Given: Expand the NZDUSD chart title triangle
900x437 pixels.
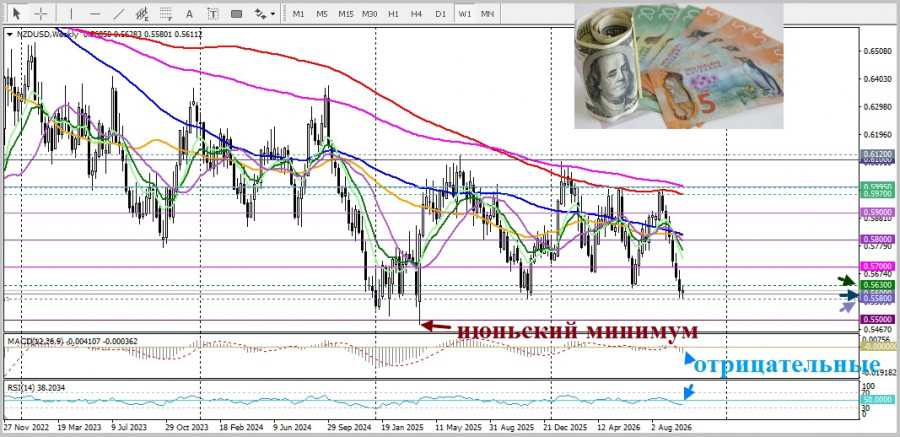Looking at the screenshot, I should (x=10, y=34).
